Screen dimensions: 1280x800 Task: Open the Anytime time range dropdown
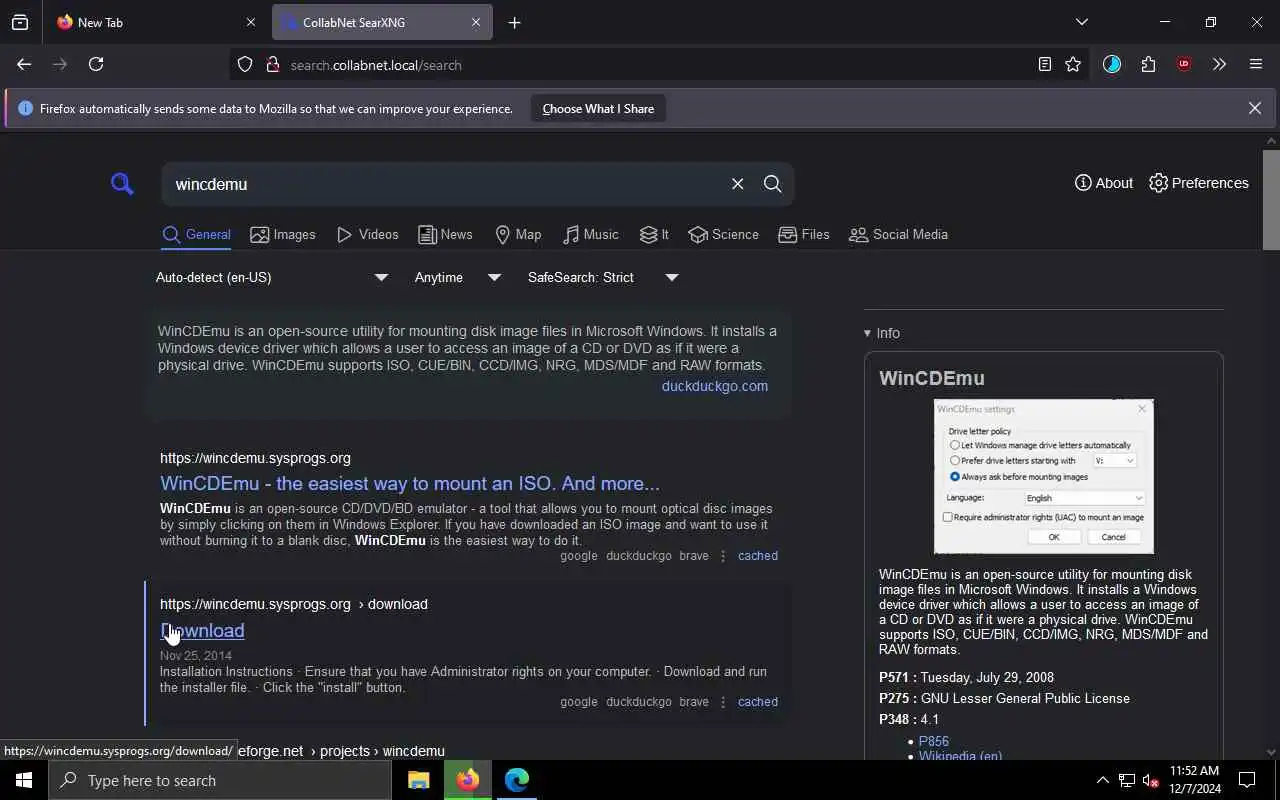coord(458,277)
